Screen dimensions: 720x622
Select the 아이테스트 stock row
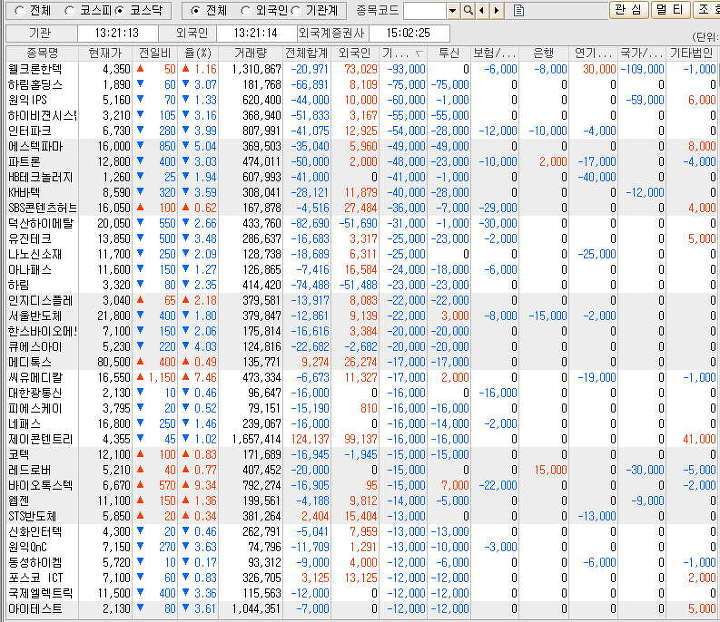pyautogui.click(x=362, y=609)
